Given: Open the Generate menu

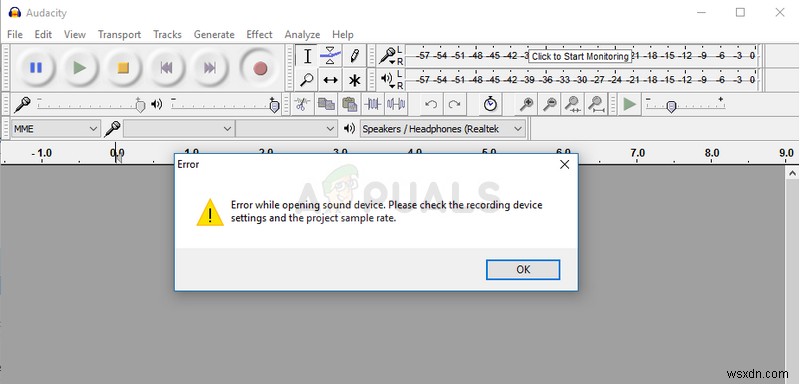Looking at the screenshot, I should [214, 34].
